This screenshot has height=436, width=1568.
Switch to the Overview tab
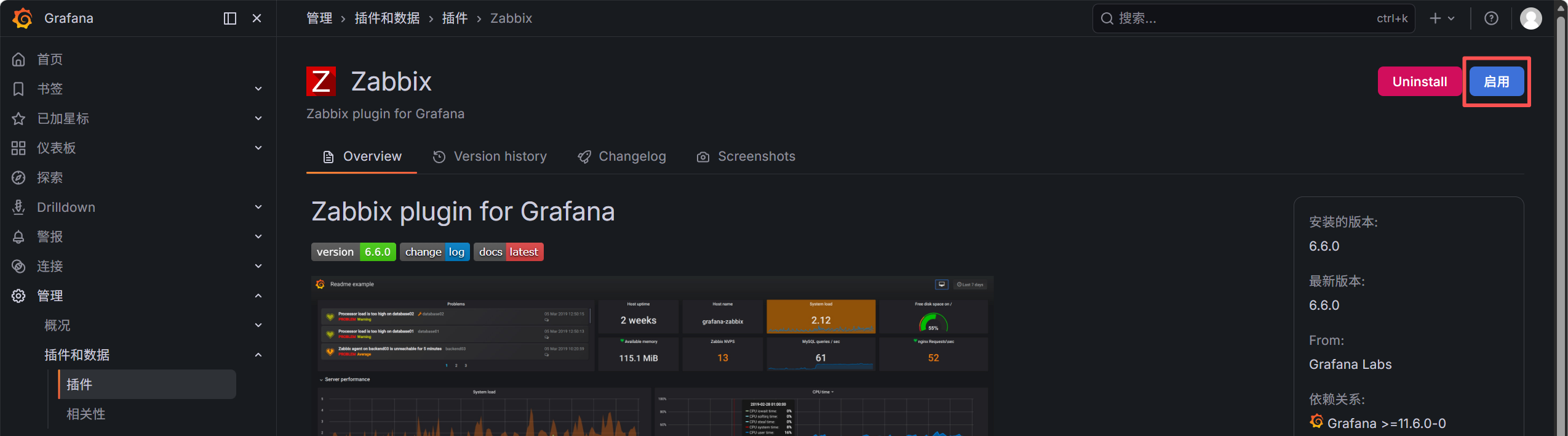point(362,156)
